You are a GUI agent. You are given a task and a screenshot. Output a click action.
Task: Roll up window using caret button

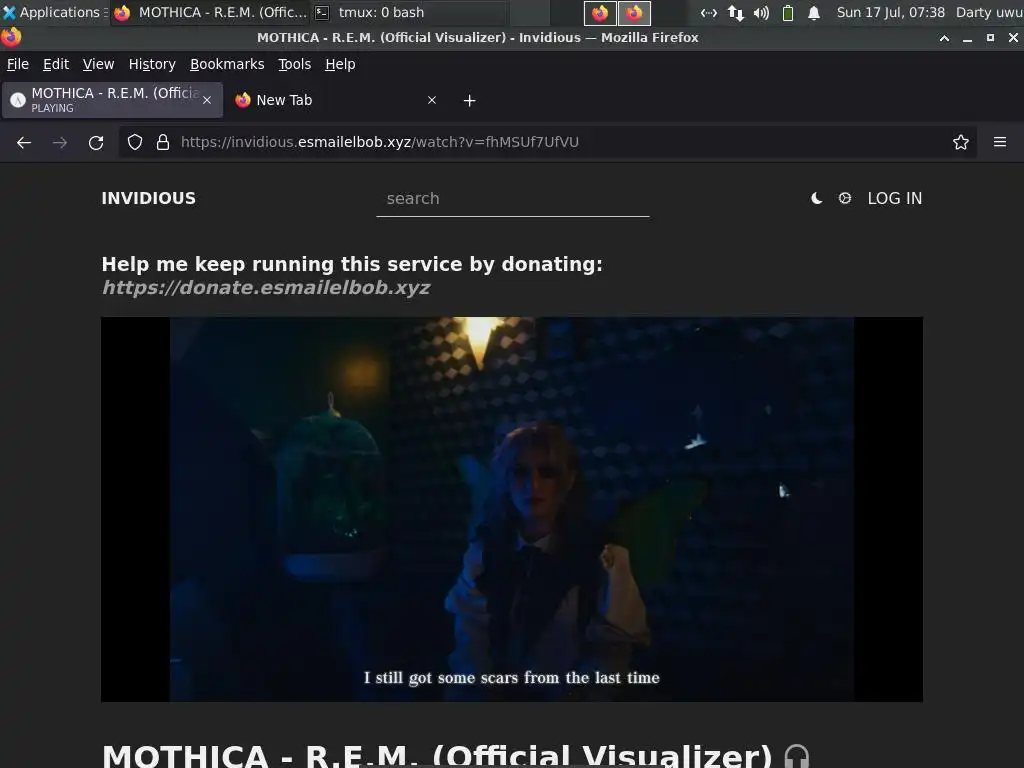tap(944, 38)
